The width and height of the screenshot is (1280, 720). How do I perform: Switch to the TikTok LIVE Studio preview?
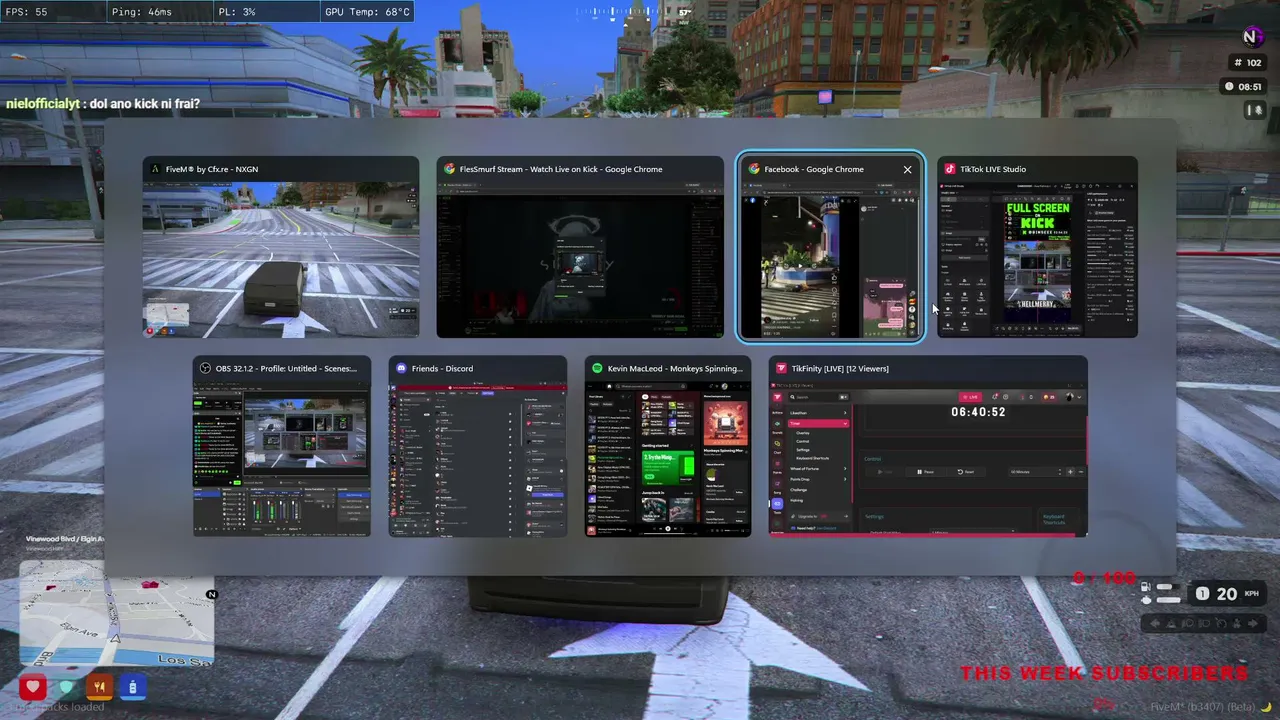coord(1037,247)
